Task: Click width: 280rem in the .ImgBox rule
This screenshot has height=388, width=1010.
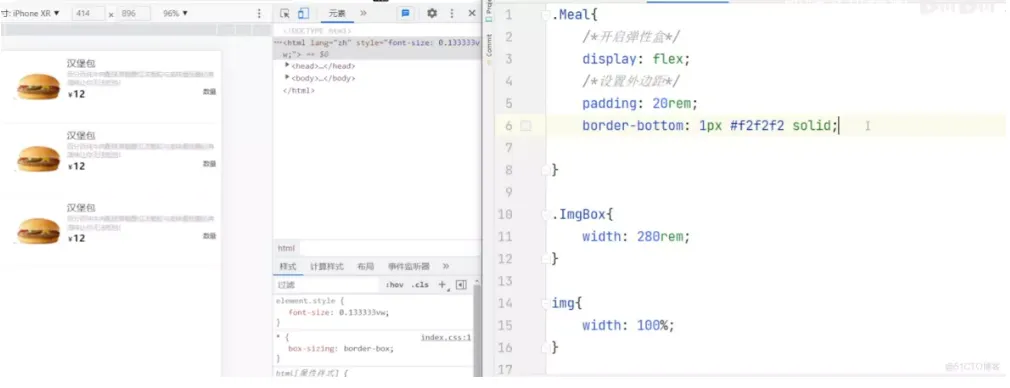Action: click(636, 237)
